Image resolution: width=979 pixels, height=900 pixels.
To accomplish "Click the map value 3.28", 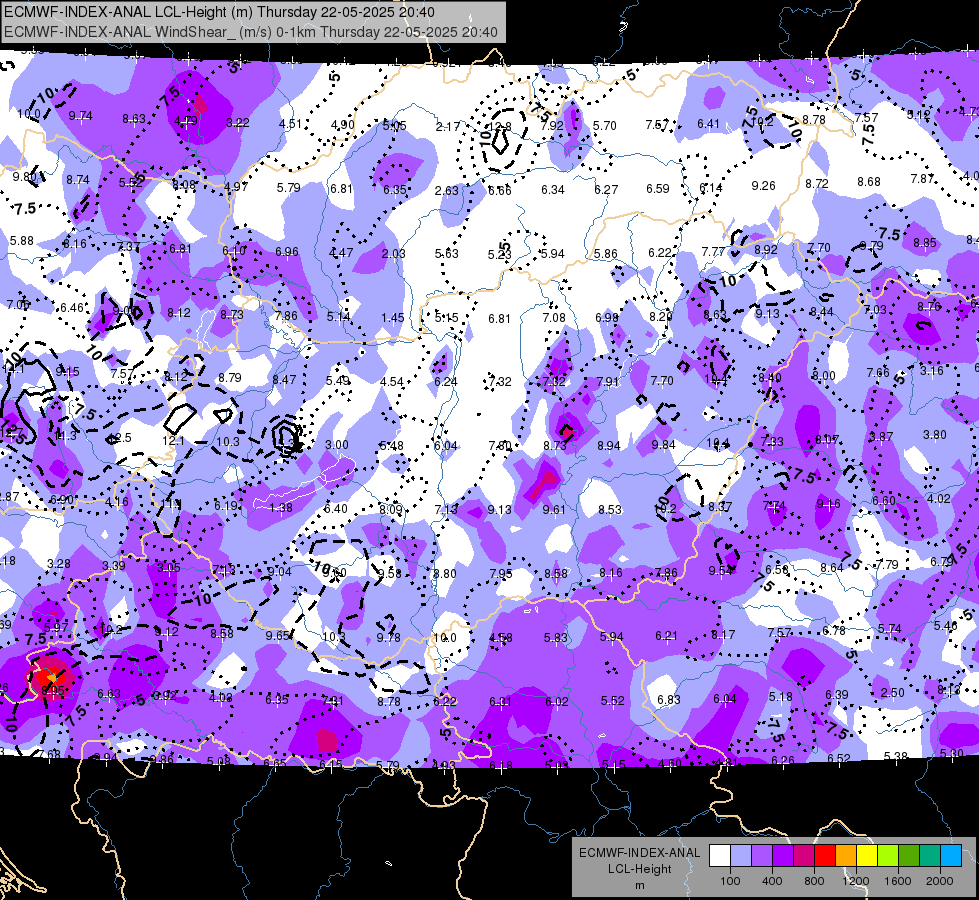I will pyautogui.click(x=59, y=564).
